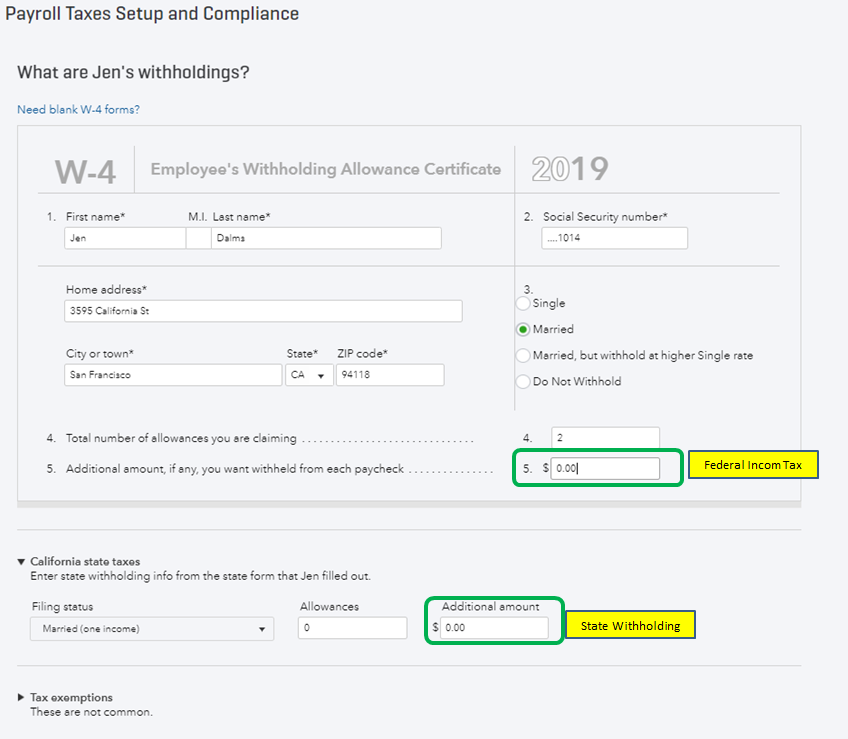Collapse the California state taxes section
Viewport: 848px width, 739px height.
[x=22, y=562]
